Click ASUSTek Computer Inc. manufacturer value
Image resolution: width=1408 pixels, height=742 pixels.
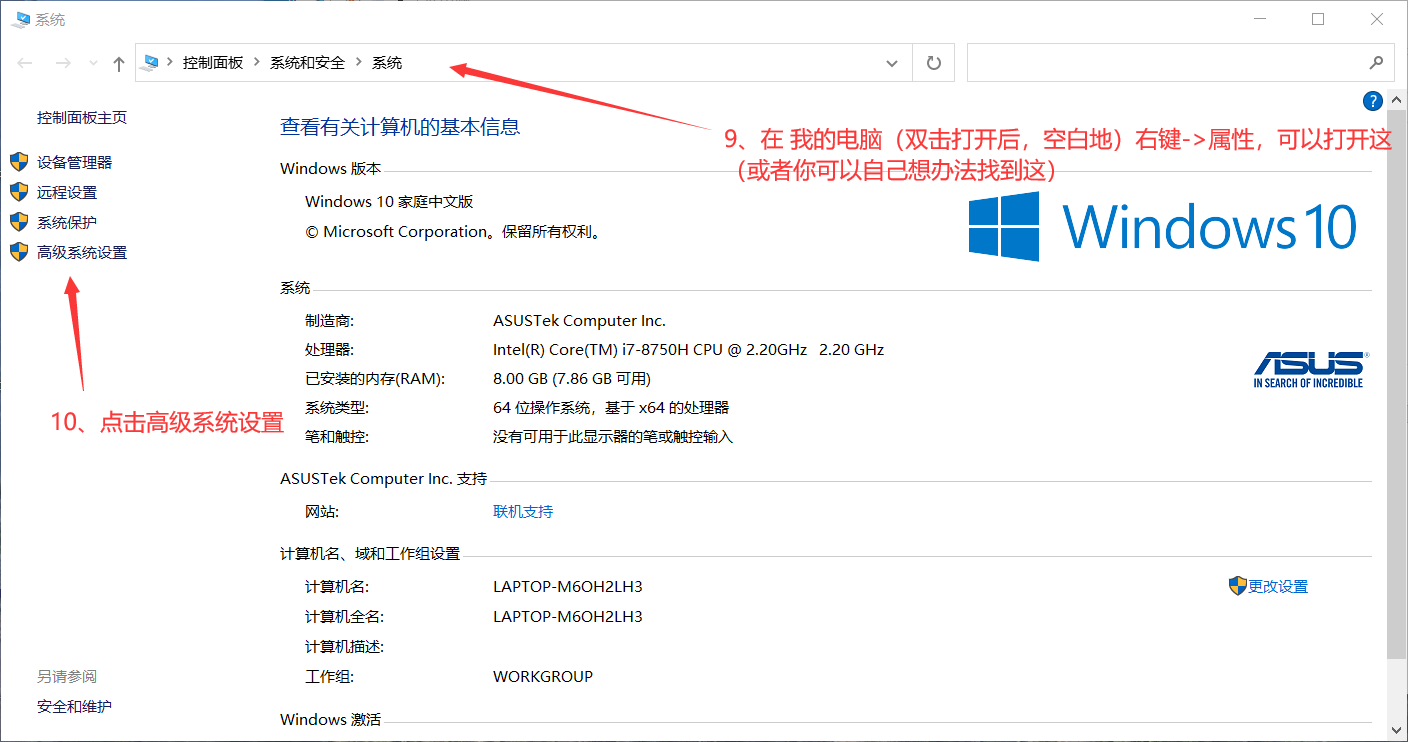(x=579, y=320)
